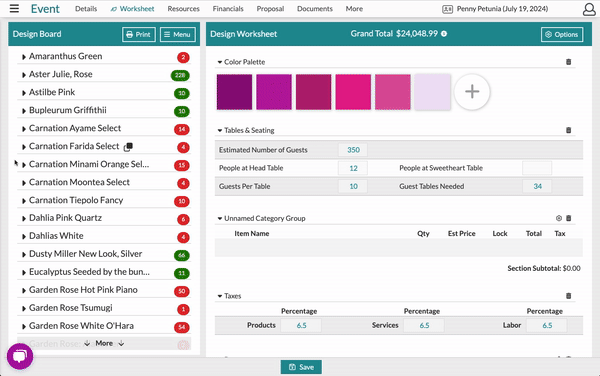Image resolution: width=600 pixels, height=376 pixels.
Task: Select Garden Rose White O'Hara row
Action: (x=104, y=326)
